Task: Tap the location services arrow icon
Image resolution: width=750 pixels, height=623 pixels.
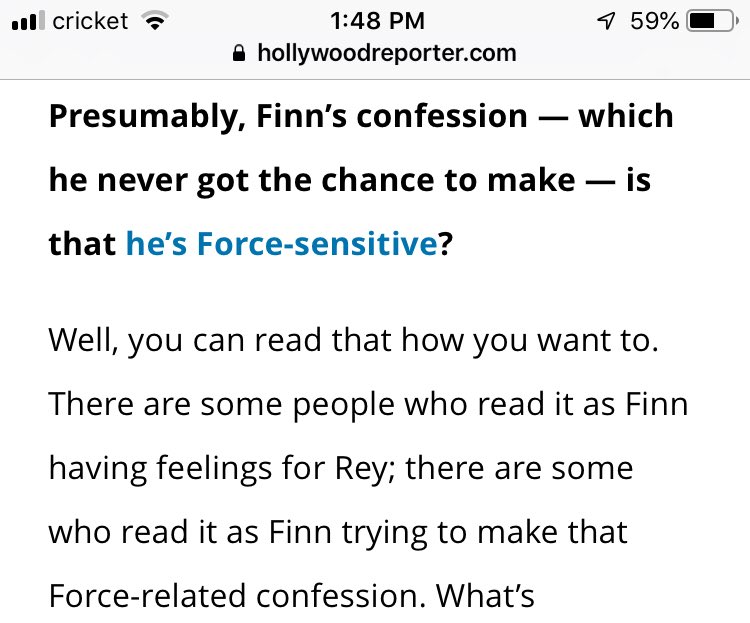Action: tap(606, 21)
